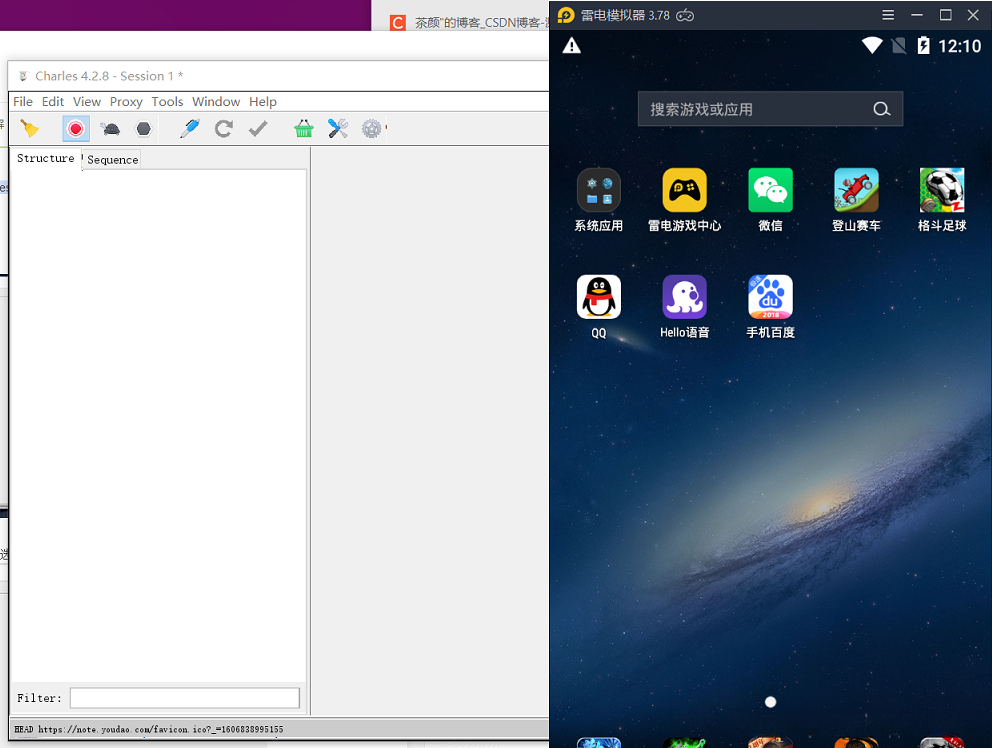Click the 雷电模拟器 logo icon
The width and height of the screenshot is (992, 748).
566,15
